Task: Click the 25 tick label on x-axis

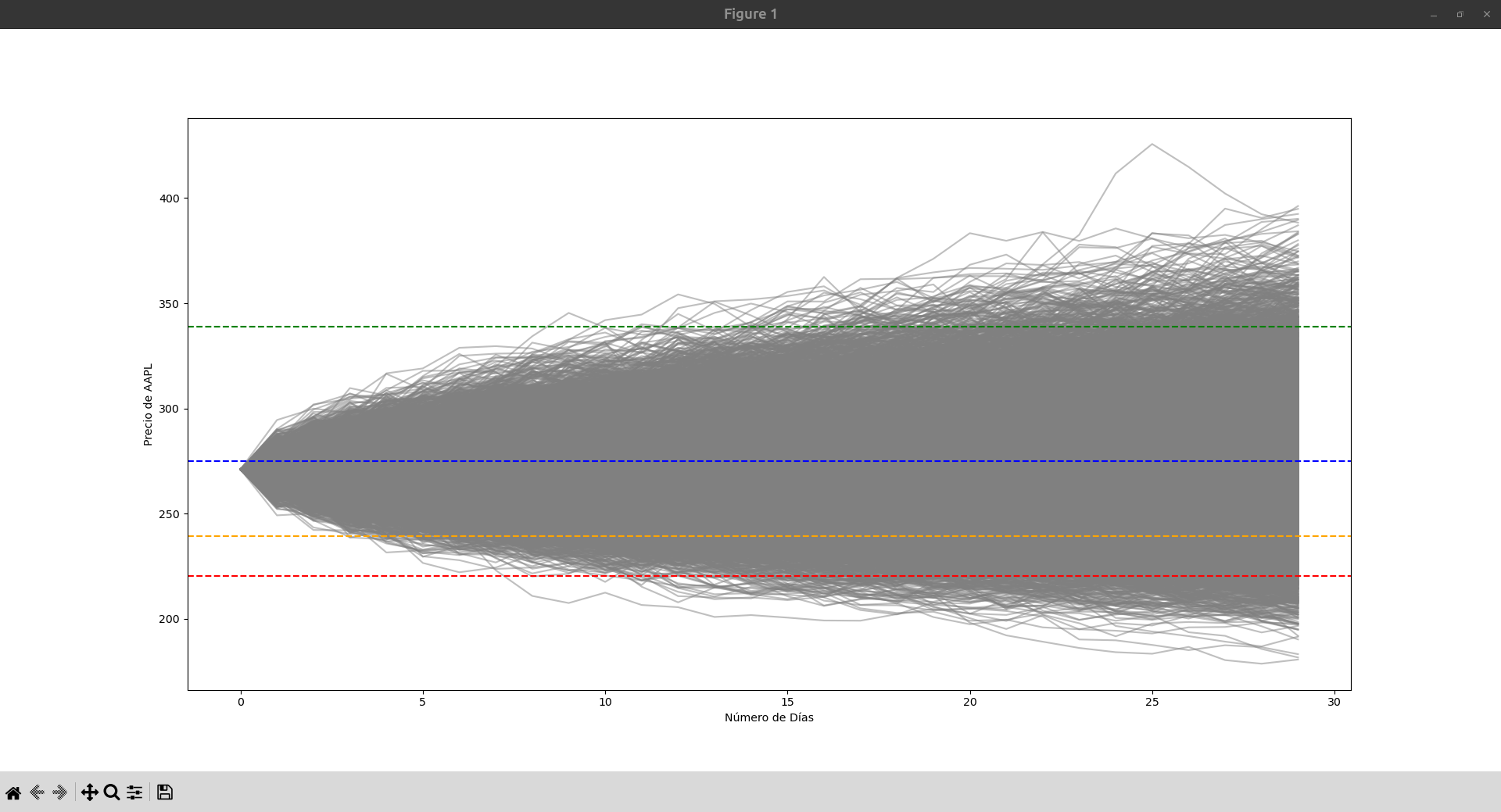Action: tap(1152, 702)
